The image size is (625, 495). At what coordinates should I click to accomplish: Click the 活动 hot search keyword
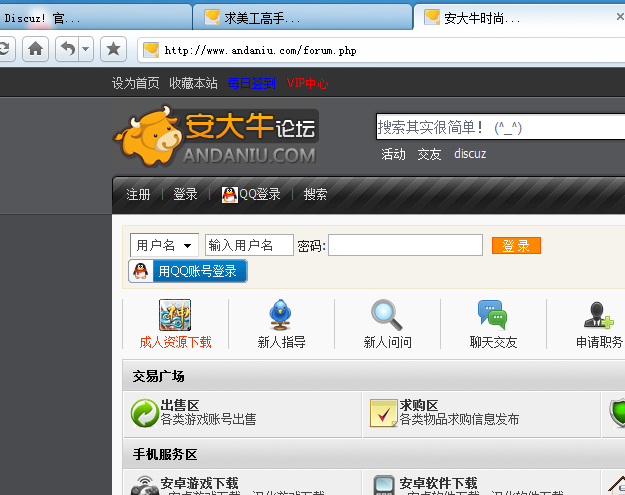click(x=393, y=154)
